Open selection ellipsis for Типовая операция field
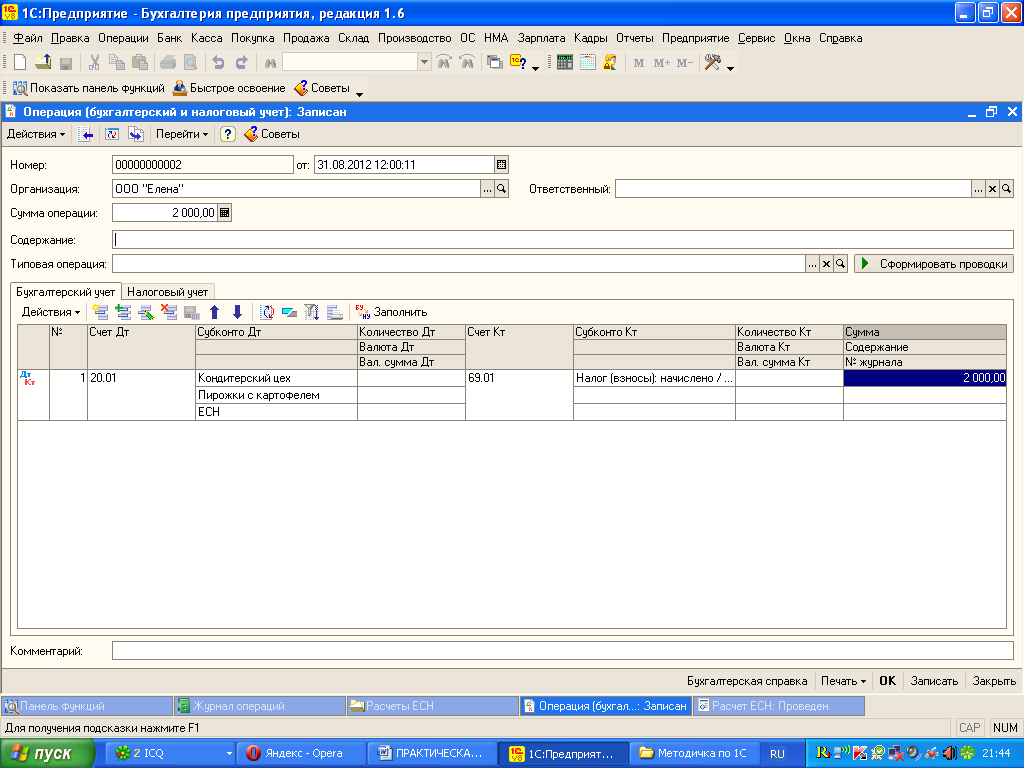The height and width of the screenshot is (768, 1024). [x=812, y=264]
